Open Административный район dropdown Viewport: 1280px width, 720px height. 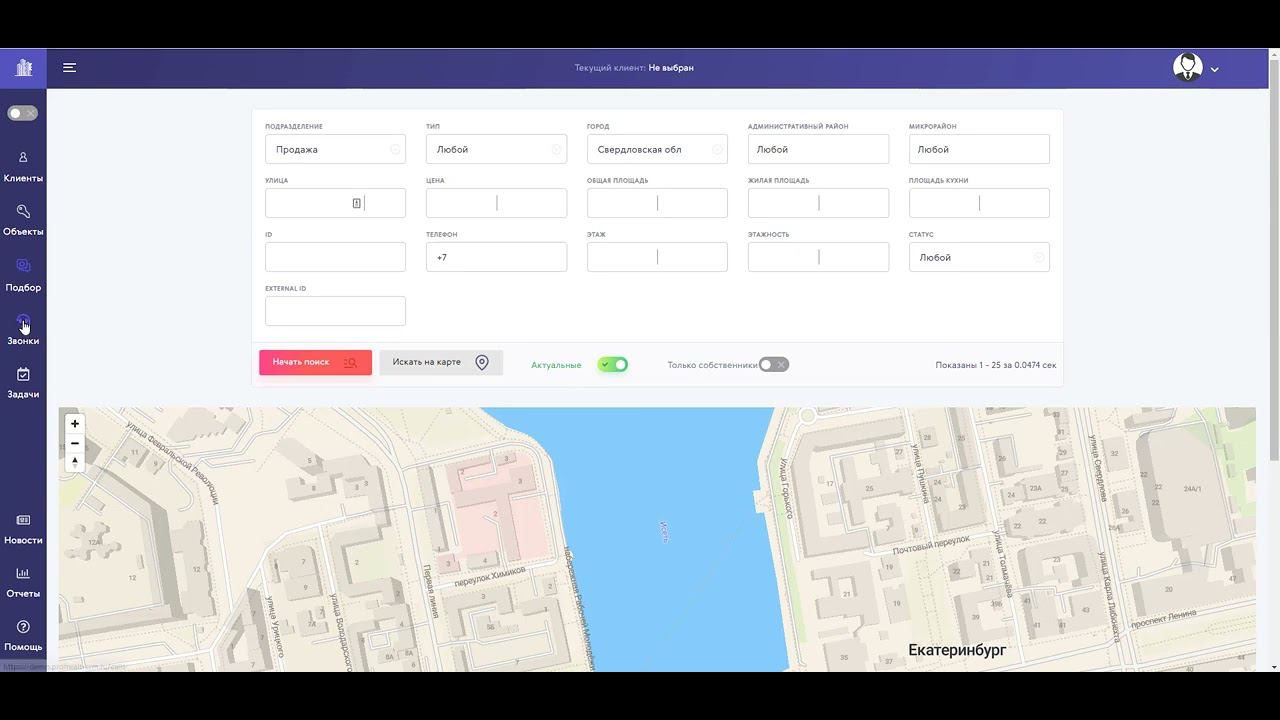tap(818, 149)
